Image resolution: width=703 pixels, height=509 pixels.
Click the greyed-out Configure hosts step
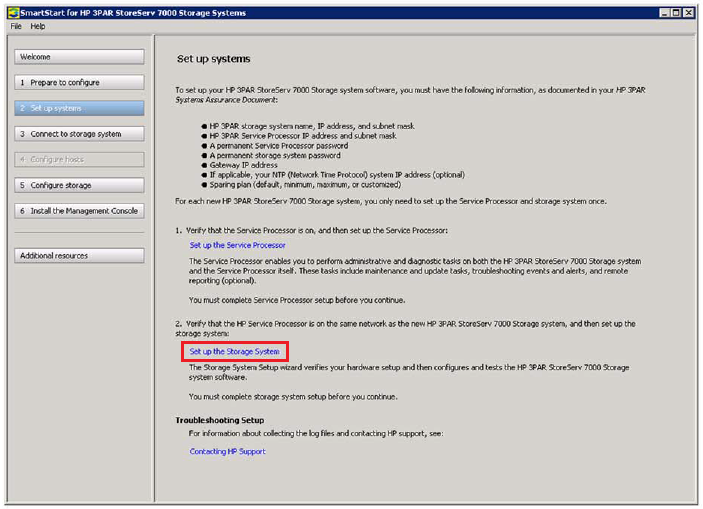coord(80,159)
